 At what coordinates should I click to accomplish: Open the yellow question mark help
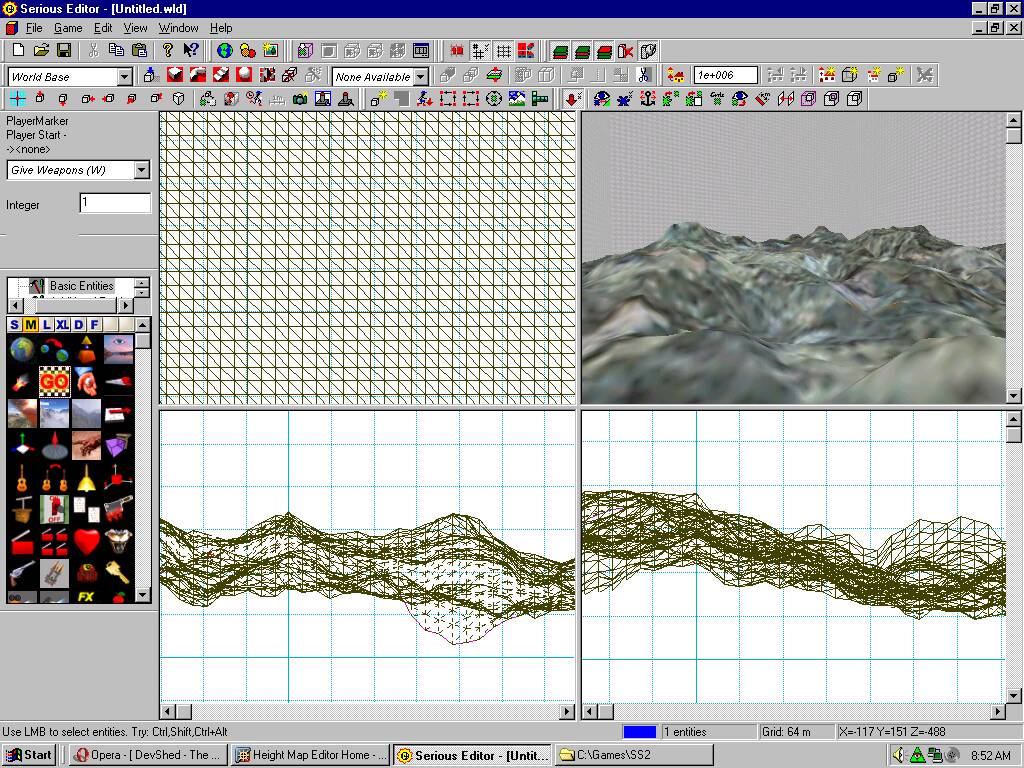pyautogui.click(x=168, y=50)
